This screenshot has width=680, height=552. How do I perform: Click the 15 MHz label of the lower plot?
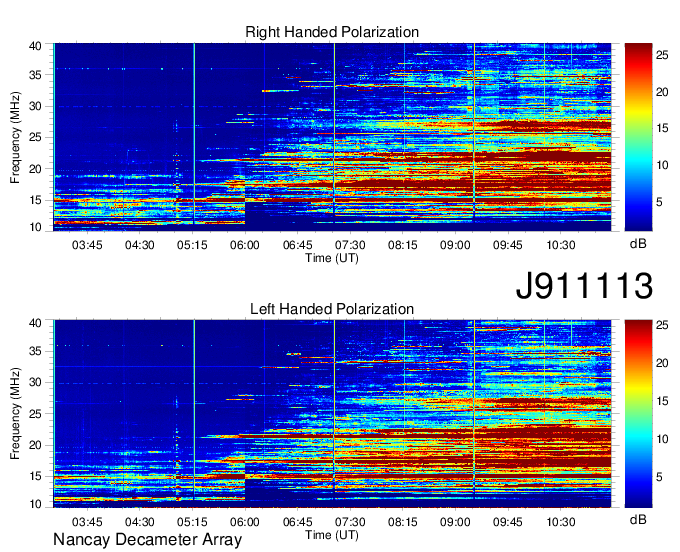tap(35, 476)
